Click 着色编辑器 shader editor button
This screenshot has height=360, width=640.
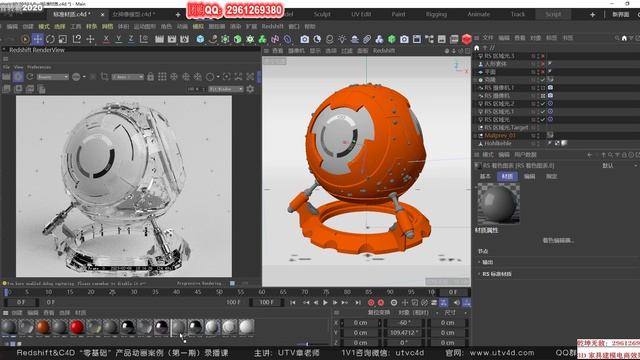tap(558, 240)
